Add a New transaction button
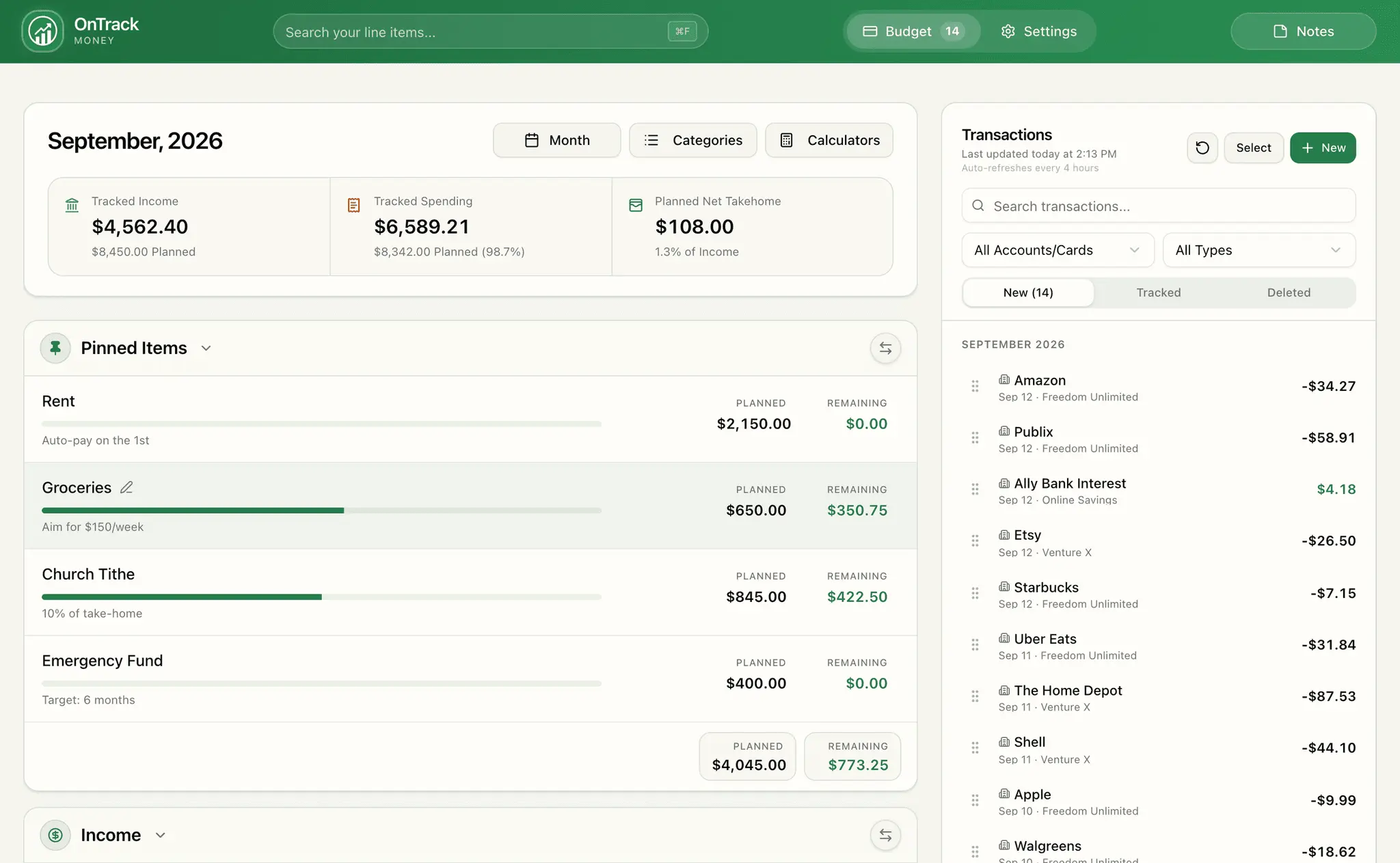Screen dimensions: 1400x863 pyautogui.click(x=1323, y=148)
